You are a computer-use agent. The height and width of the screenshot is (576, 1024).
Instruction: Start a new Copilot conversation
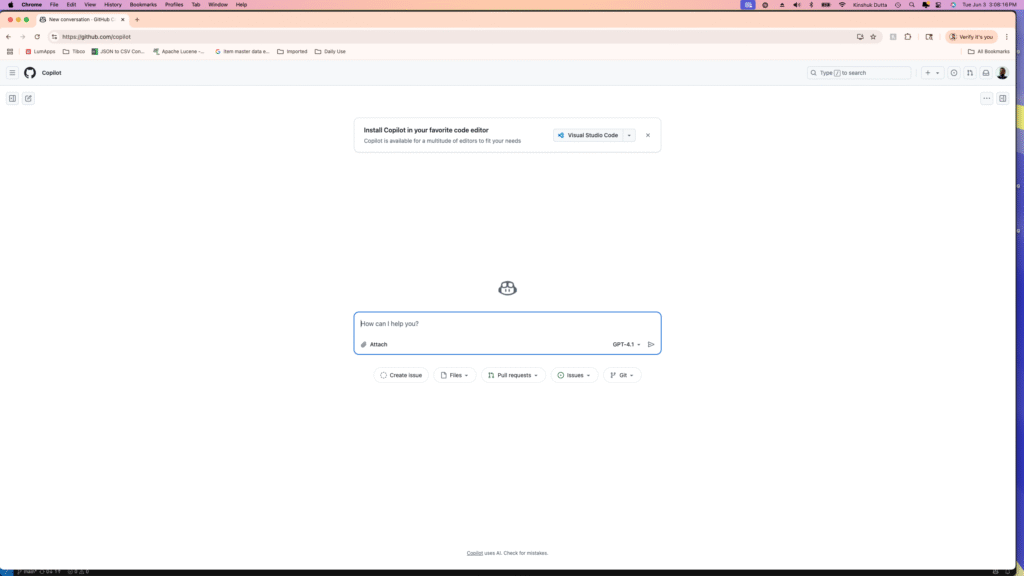28,99
